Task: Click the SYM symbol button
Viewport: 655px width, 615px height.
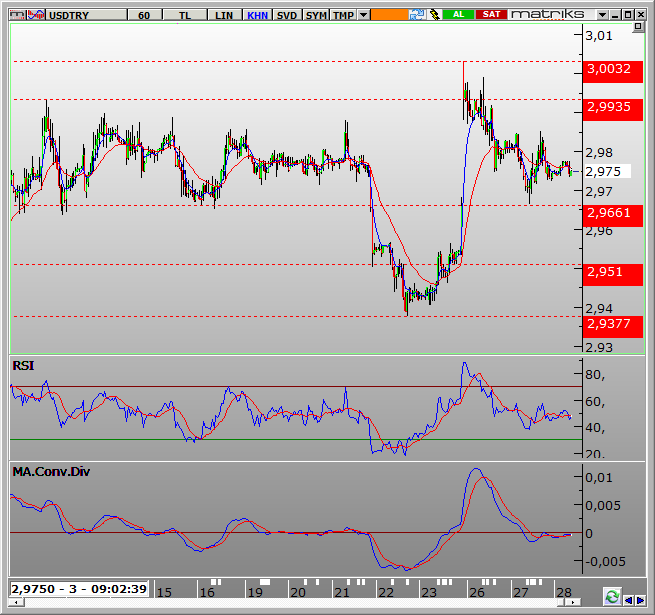Action: pyautogui.click(x=316, y=15)
